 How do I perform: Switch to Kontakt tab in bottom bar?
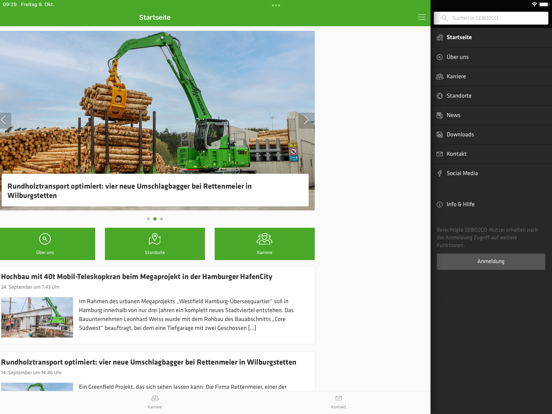tap(338, 402)
